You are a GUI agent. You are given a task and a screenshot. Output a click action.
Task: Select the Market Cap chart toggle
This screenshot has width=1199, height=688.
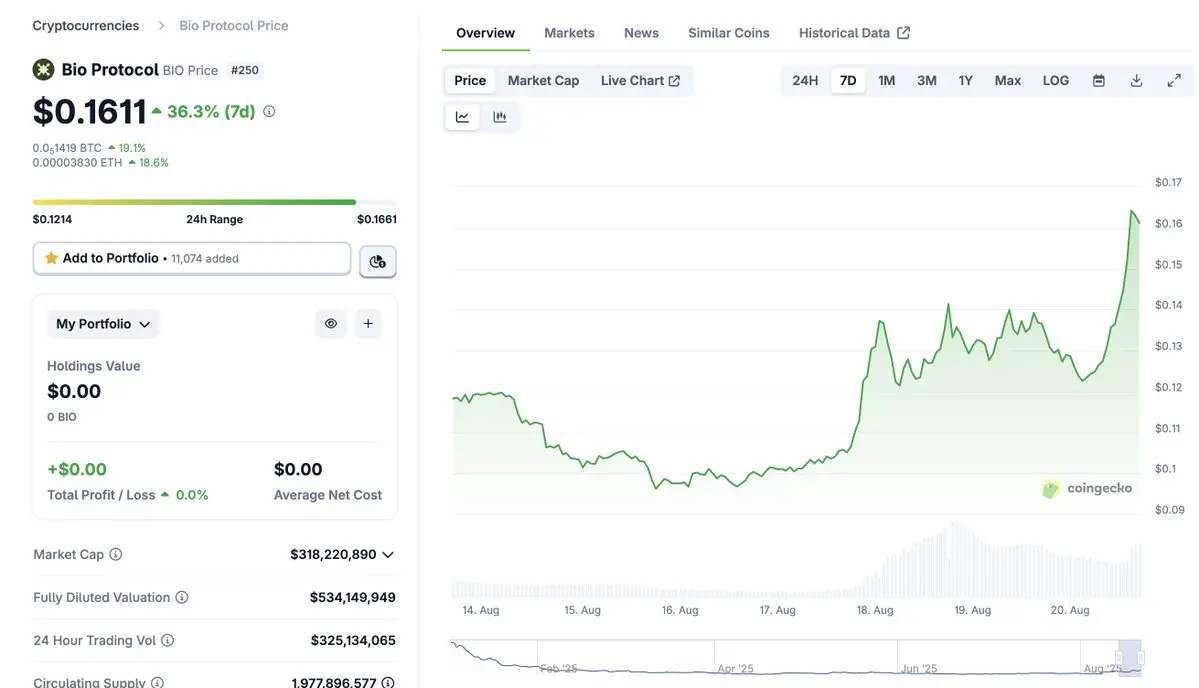(544, 80)
